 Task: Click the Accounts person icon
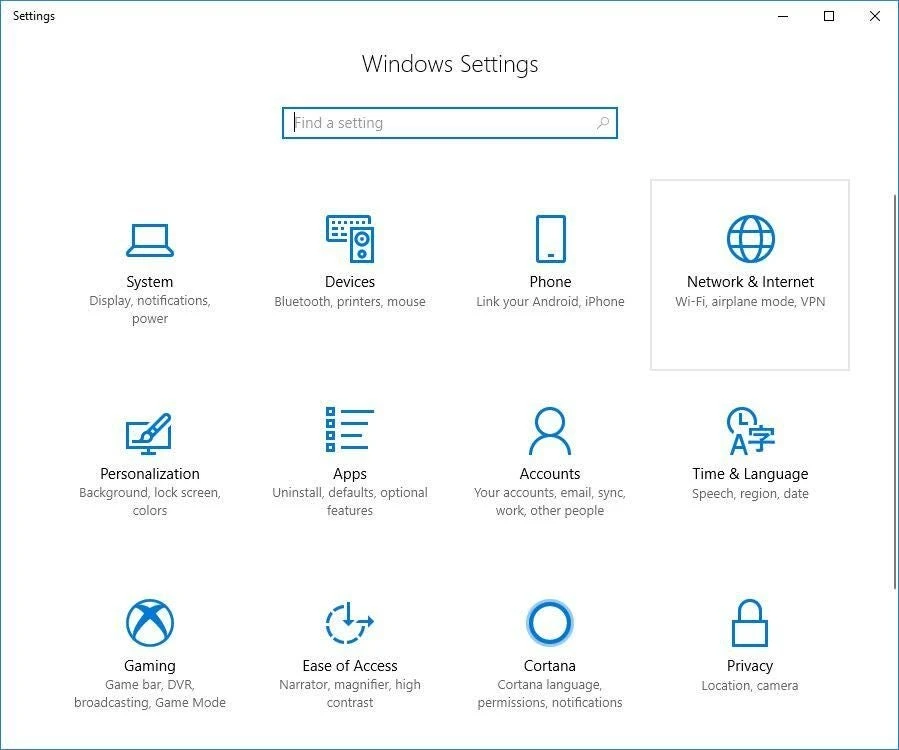click(550, 431)
